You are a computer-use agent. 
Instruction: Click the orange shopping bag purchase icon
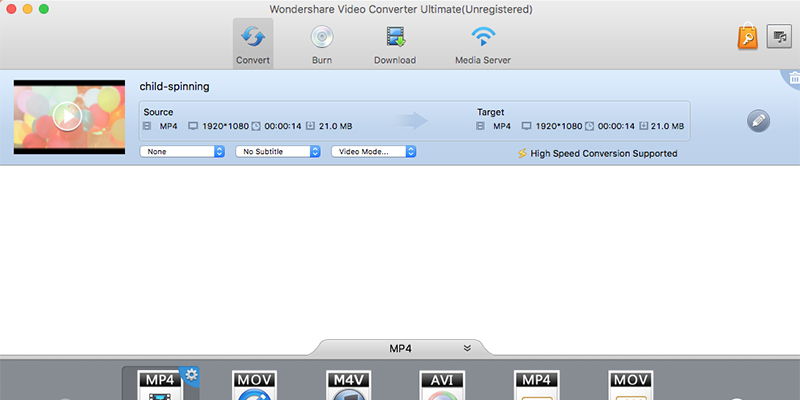pos(747,36)
